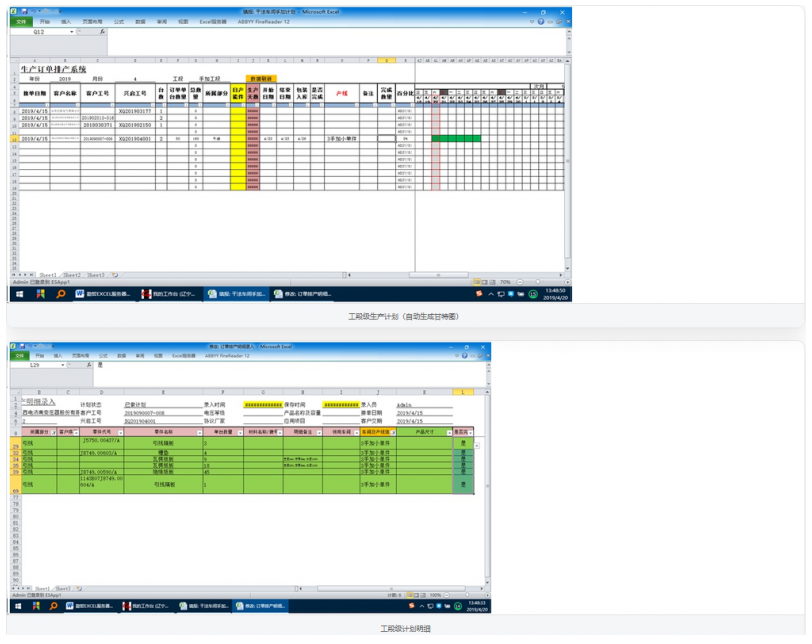812x644 pixels.
Task: Open the 零件名称 column filter dropdown in lower sheet
Action: pyautogui.click(x=199, y=433)
